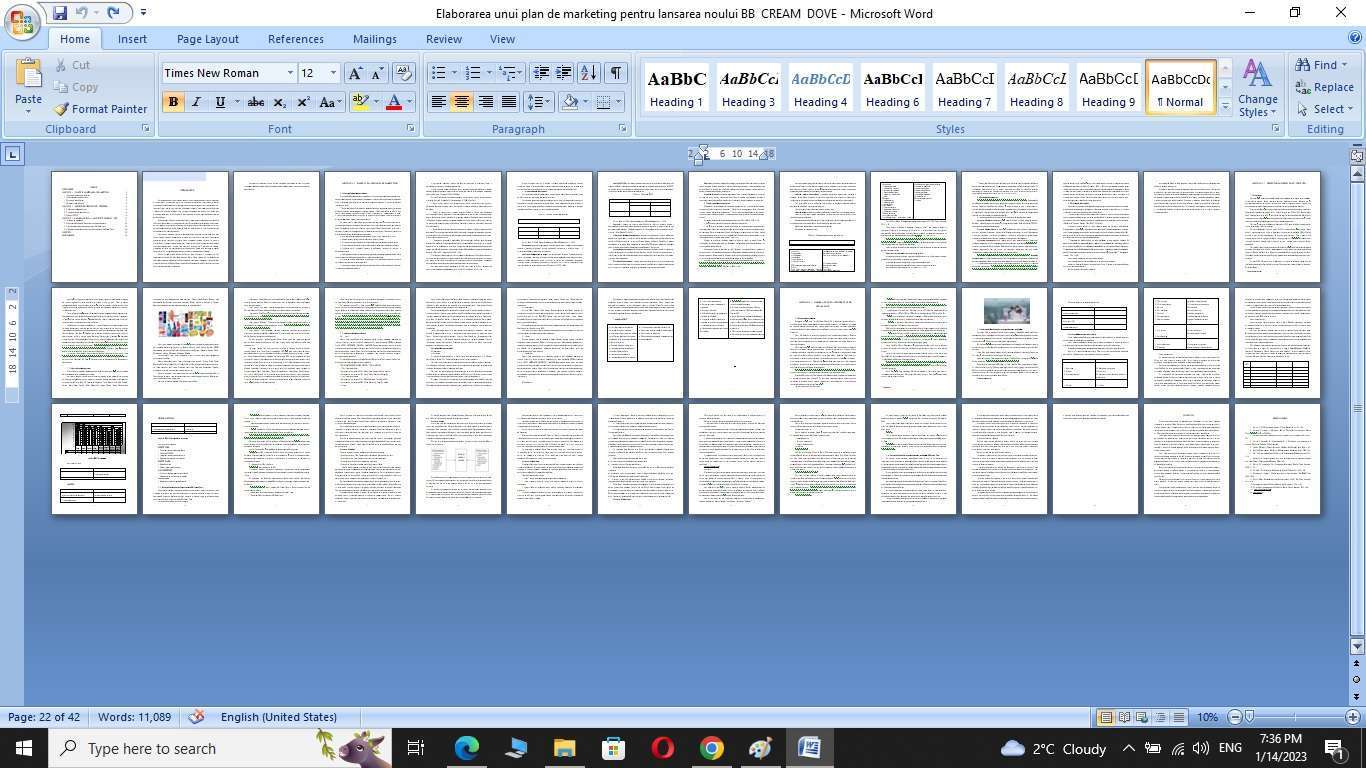Click the Replace button
1366x768 pixels.
1324,87
